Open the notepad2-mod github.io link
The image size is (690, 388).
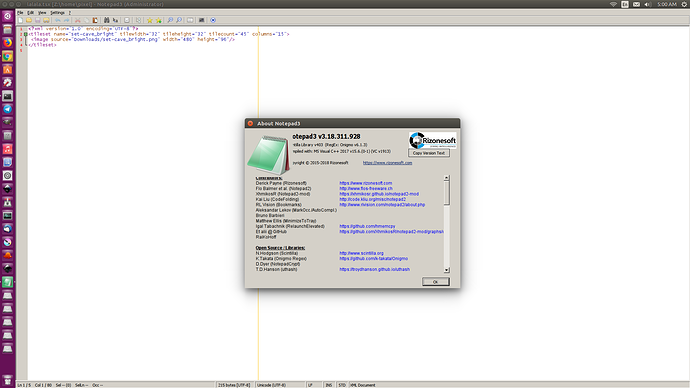pos(379,194)
